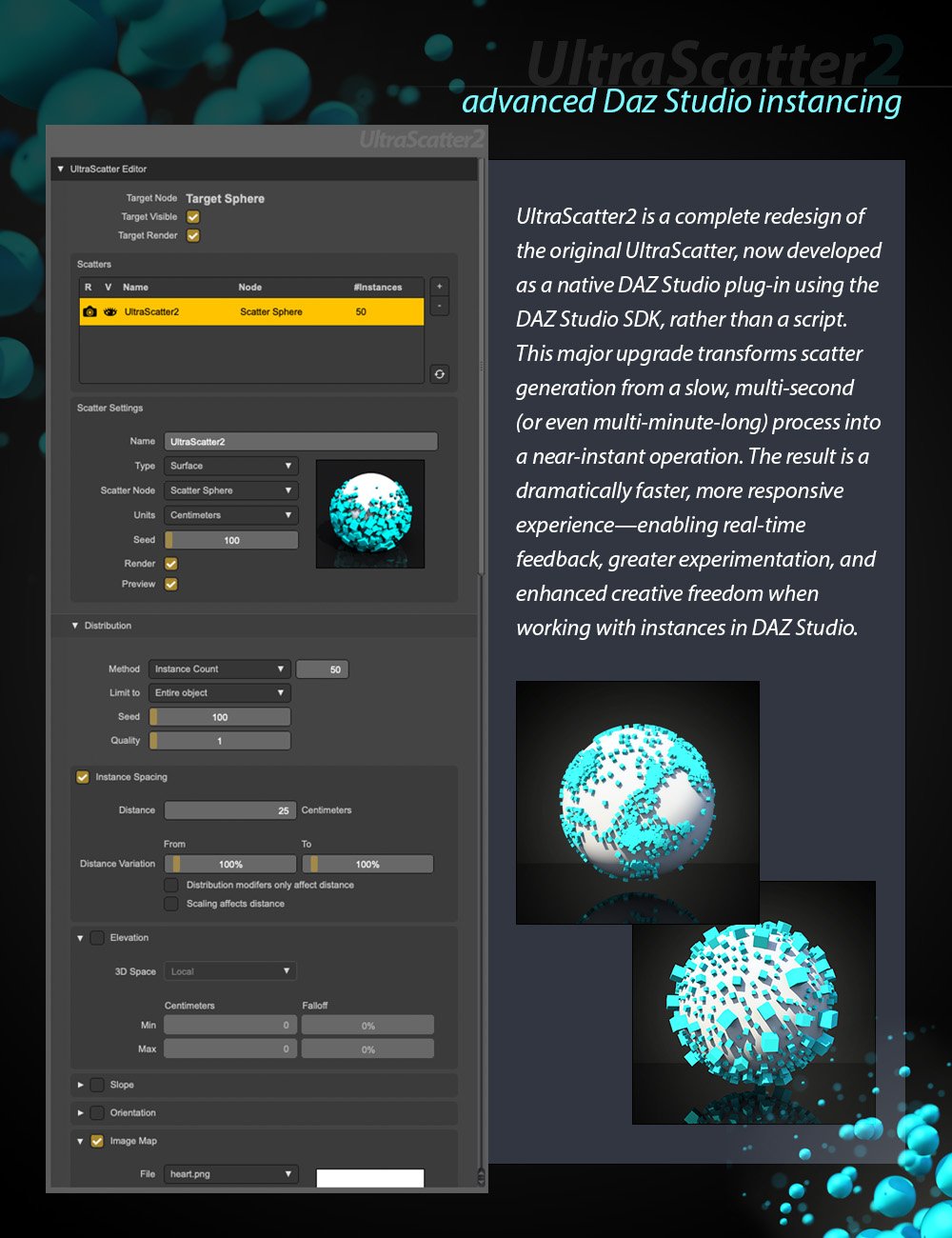Viewport: 952px width, 1238px height.
Task: Enable the Target Visible checkbox
Action: pos(191,216)
